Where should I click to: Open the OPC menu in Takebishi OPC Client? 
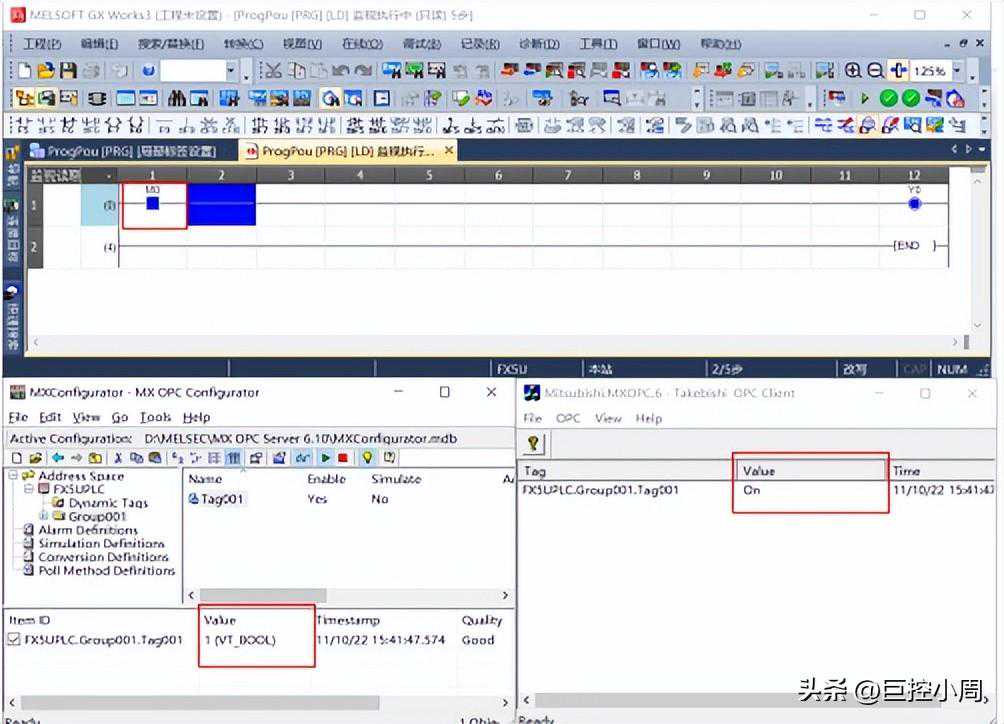coord(568,418)
